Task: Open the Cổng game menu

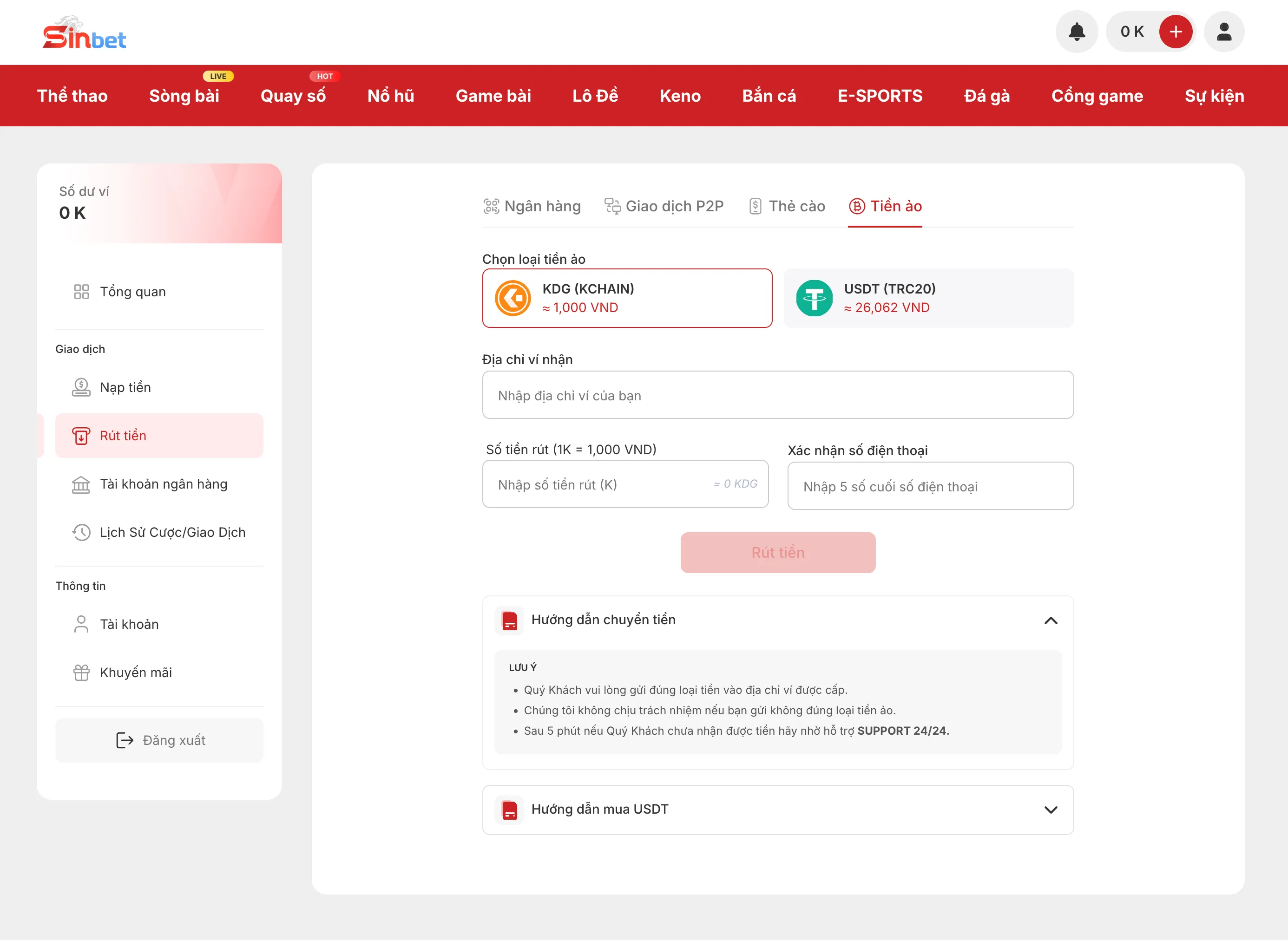Action: 1097,96
